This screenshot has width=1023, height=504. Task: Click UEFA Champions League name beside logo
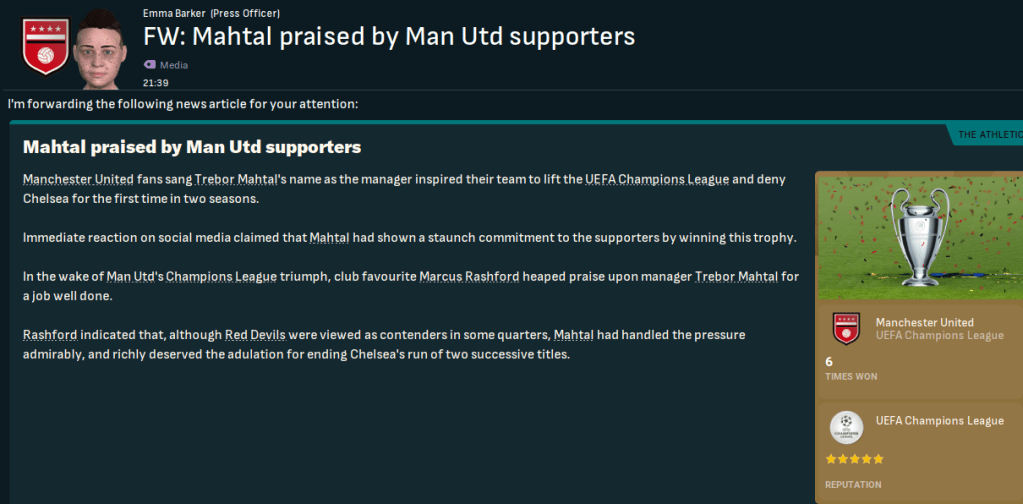coord(939,421)
